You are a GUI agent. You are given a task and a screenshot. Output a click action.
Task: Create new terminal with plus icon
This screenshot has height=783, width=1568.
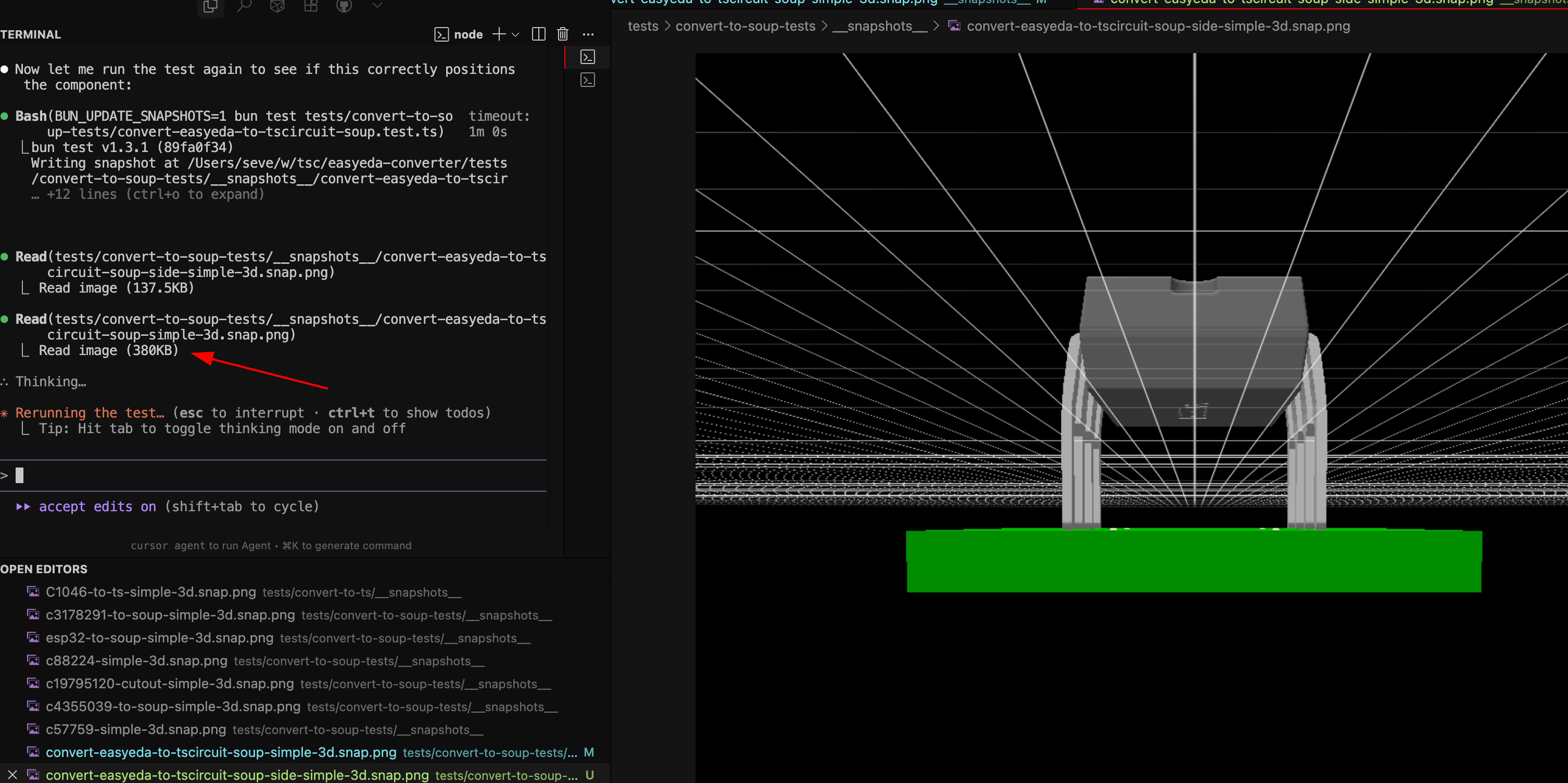point(499,35)
